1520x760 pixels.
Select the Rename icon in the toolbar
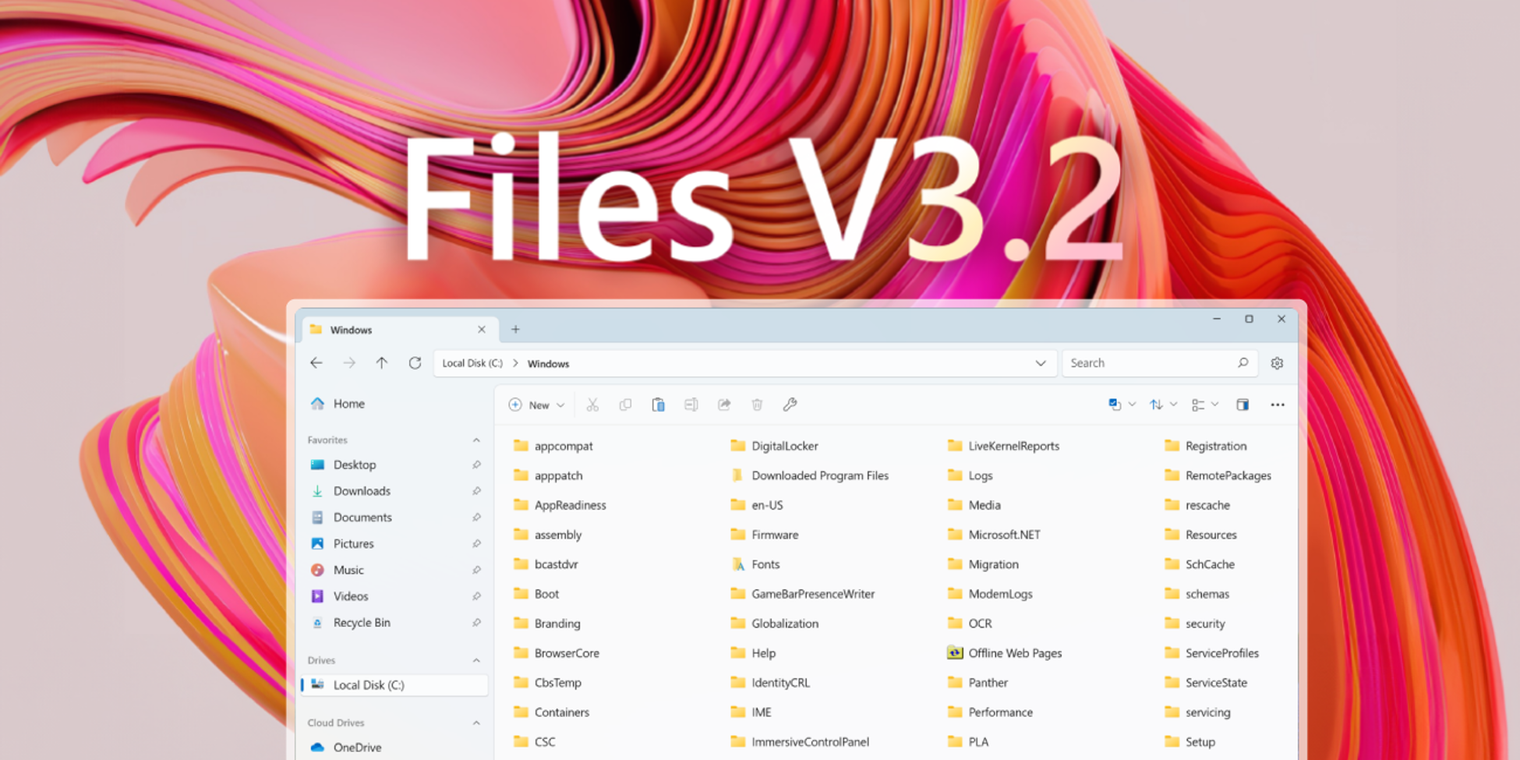pyautogui.click(x=689, y=404)
